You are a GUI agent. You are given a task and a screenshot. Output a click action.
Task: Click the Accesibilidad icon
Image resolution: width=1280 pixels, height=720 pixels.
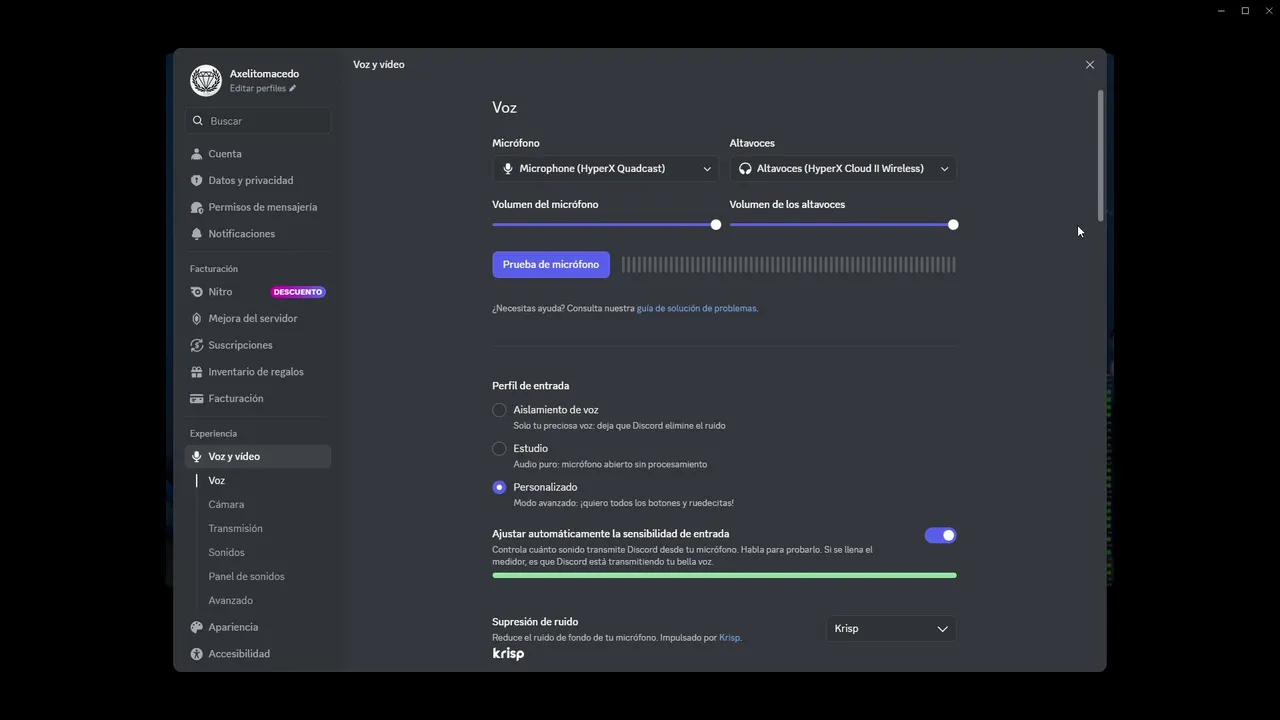tap(196, 654)
